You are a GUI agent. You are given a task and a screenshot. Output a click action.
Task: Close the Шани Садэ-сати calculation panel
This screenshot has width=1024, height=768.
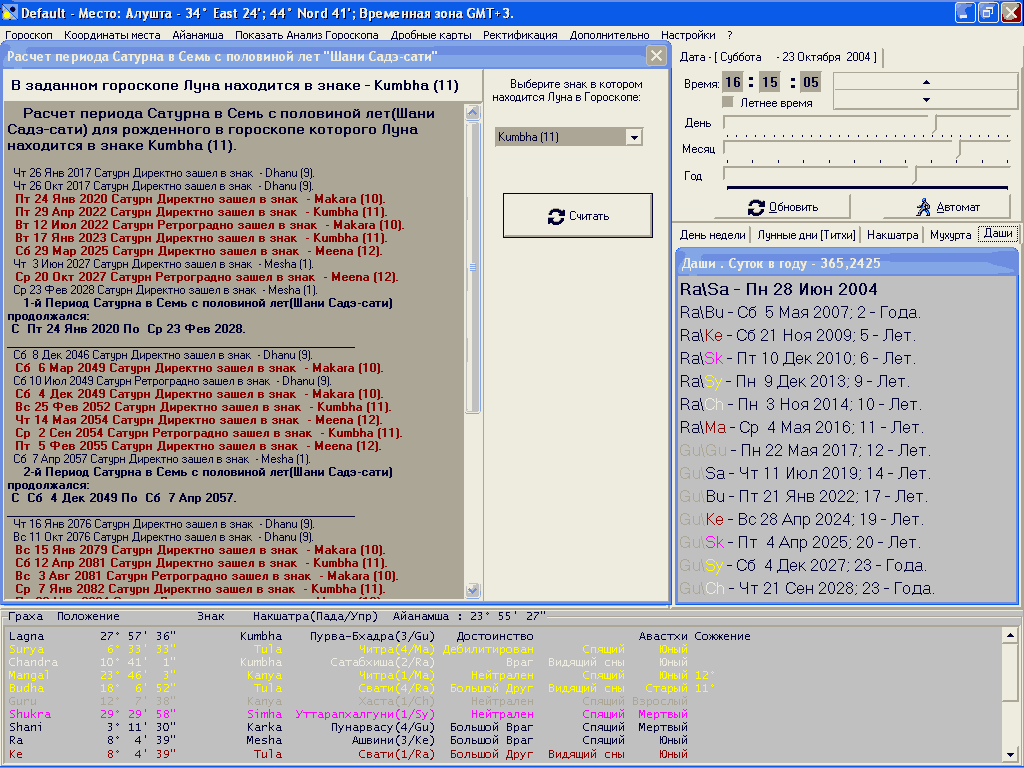(656, 56)
